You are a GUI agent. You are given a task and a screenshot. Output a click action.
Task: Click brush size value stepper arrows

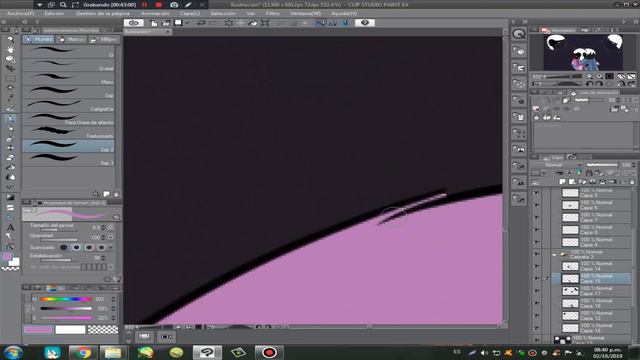pos(103,227)
